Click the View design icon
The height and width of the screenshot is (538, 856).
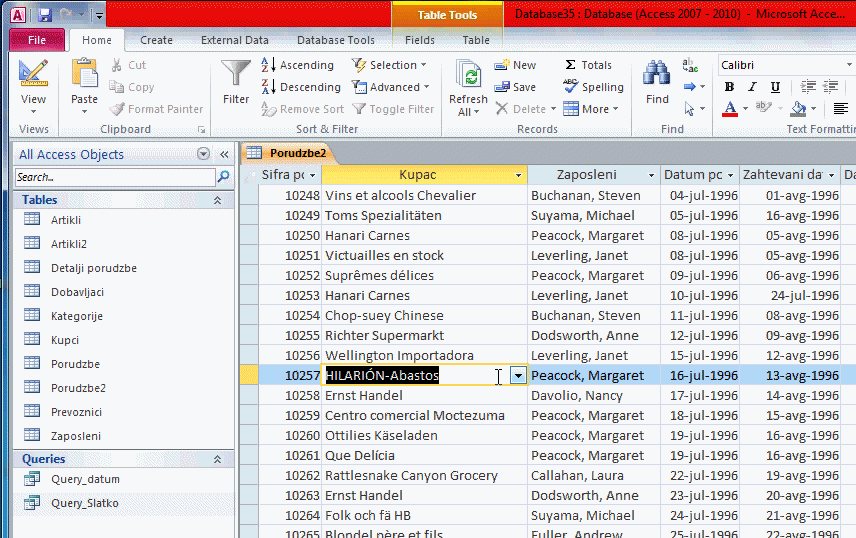point(33,73)
